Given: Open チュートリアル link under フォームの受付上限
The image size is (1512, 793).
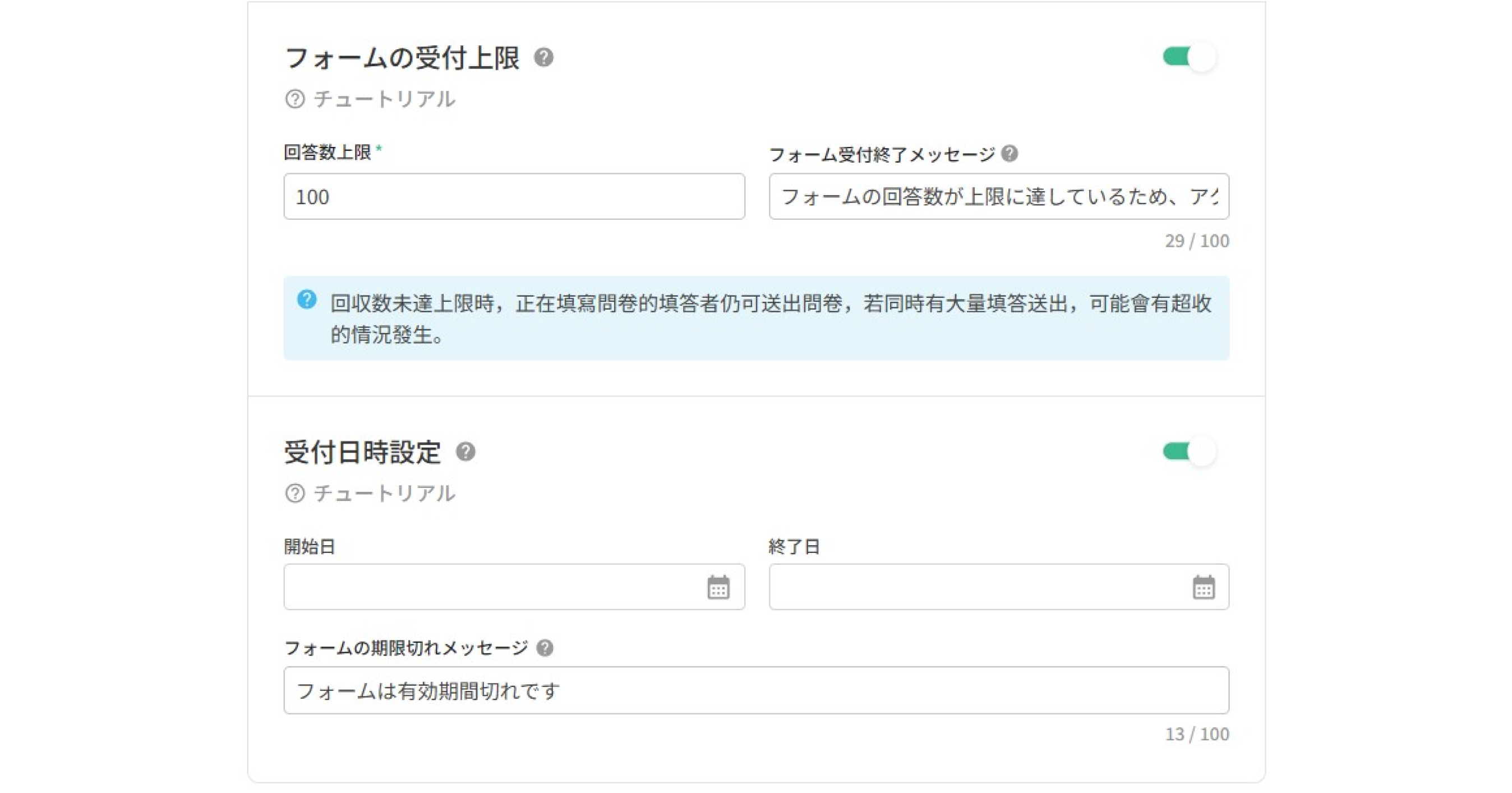Looking at the screenshot, I should point(370,99).
